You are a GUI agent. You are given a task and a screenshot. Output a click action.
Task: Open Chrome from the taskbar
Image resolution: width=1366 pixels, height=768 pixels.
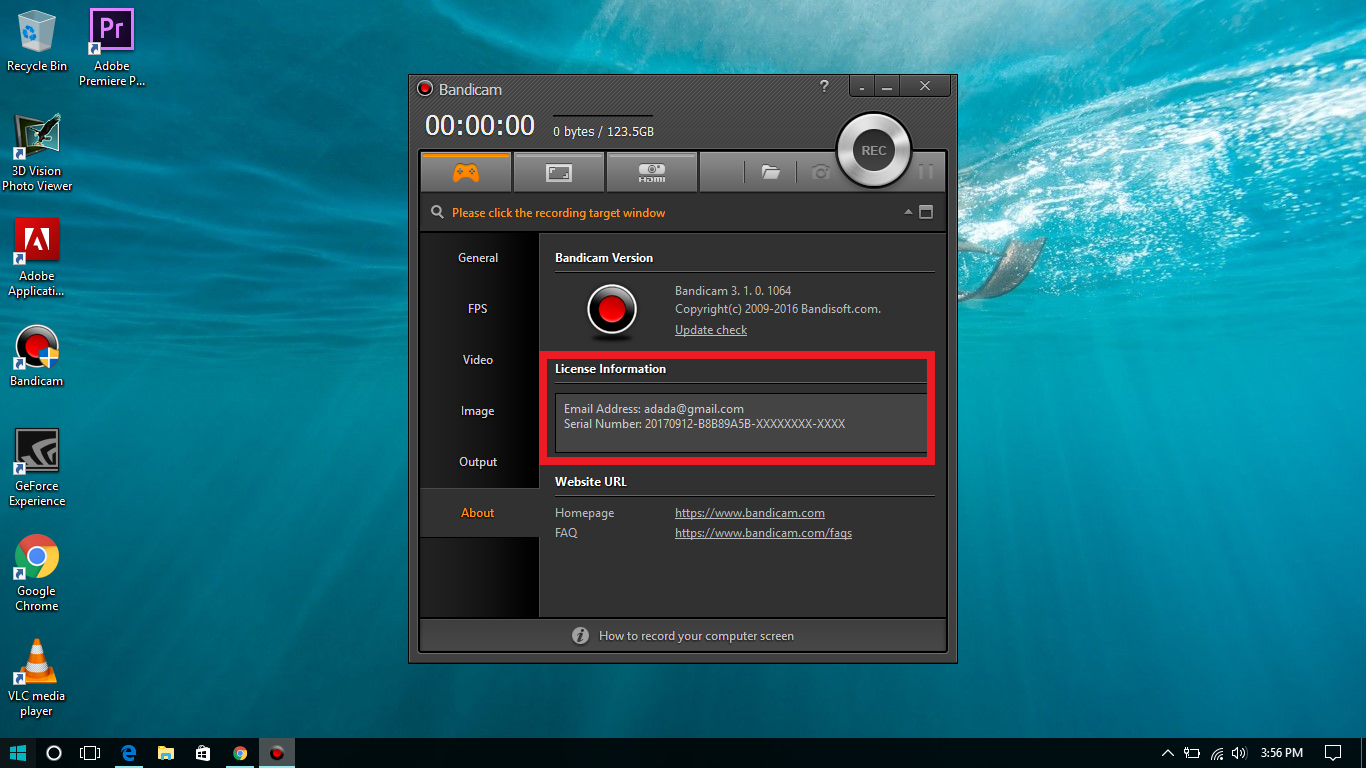pyautogui.click(x=240, y=753)
